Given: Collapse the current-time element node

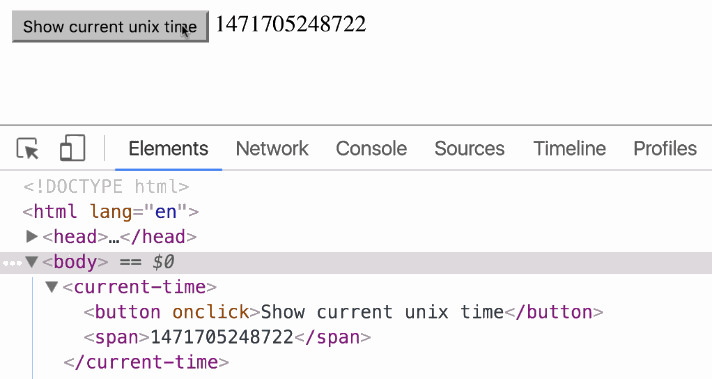Looking at the screenshot, I should click(x=51, y=287).
